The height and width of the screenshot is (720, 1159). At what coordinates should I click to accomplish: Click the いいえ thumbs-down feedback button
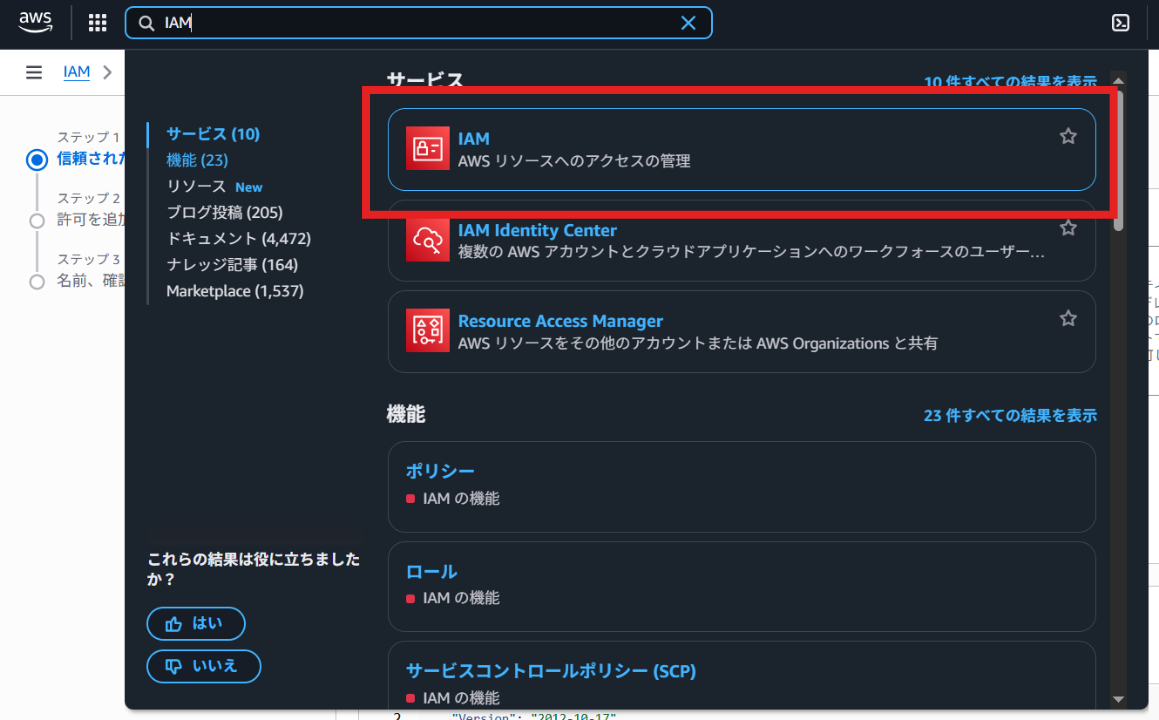coord(203,666)
